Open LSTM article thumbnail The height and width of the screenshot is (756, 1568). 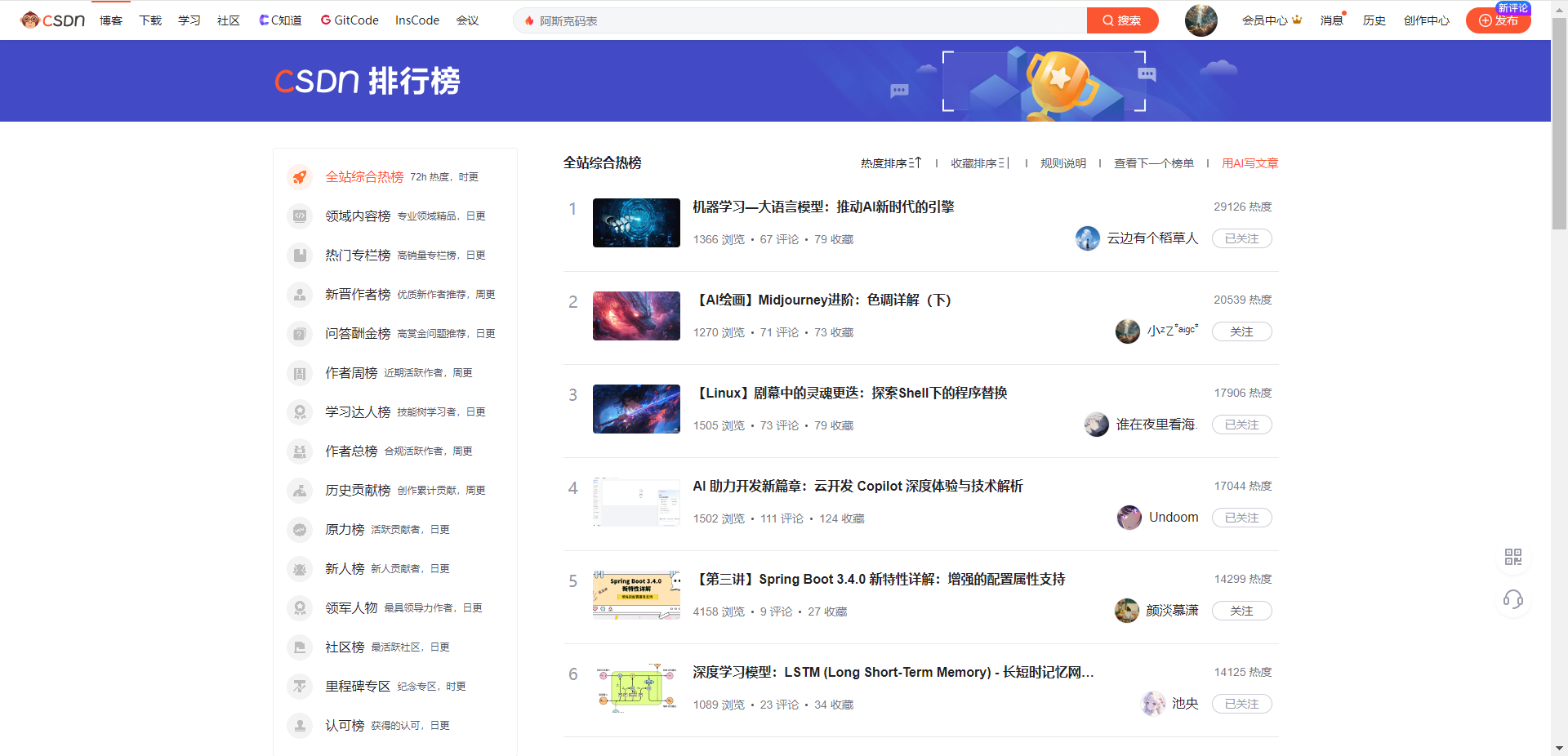point(636,688)
